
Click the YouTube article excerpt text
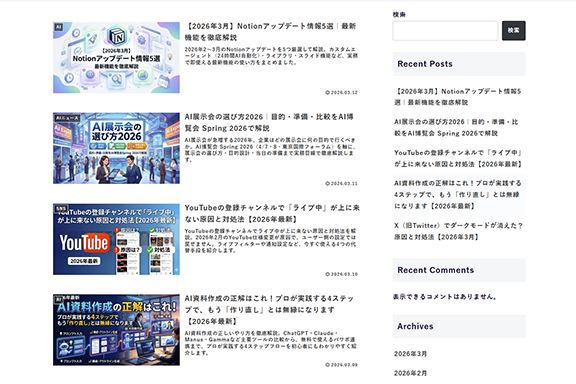point(270,241)
